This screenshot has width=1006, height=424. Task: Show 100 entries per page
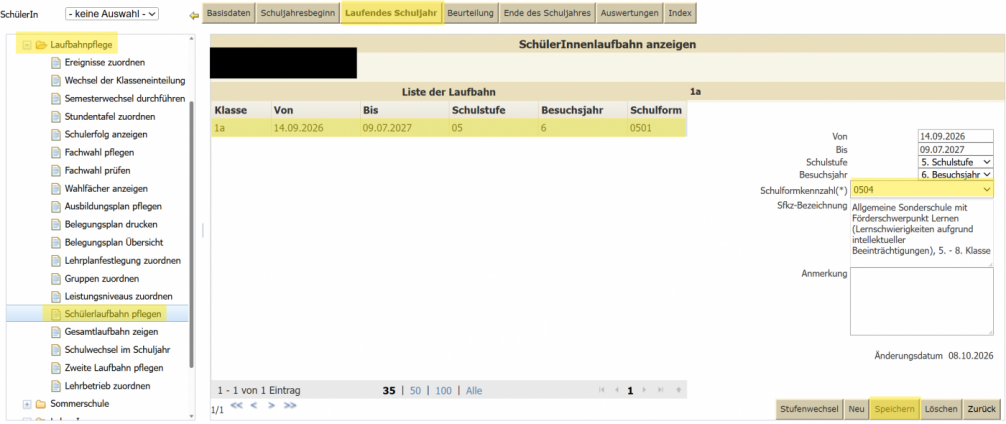point(443,390)
